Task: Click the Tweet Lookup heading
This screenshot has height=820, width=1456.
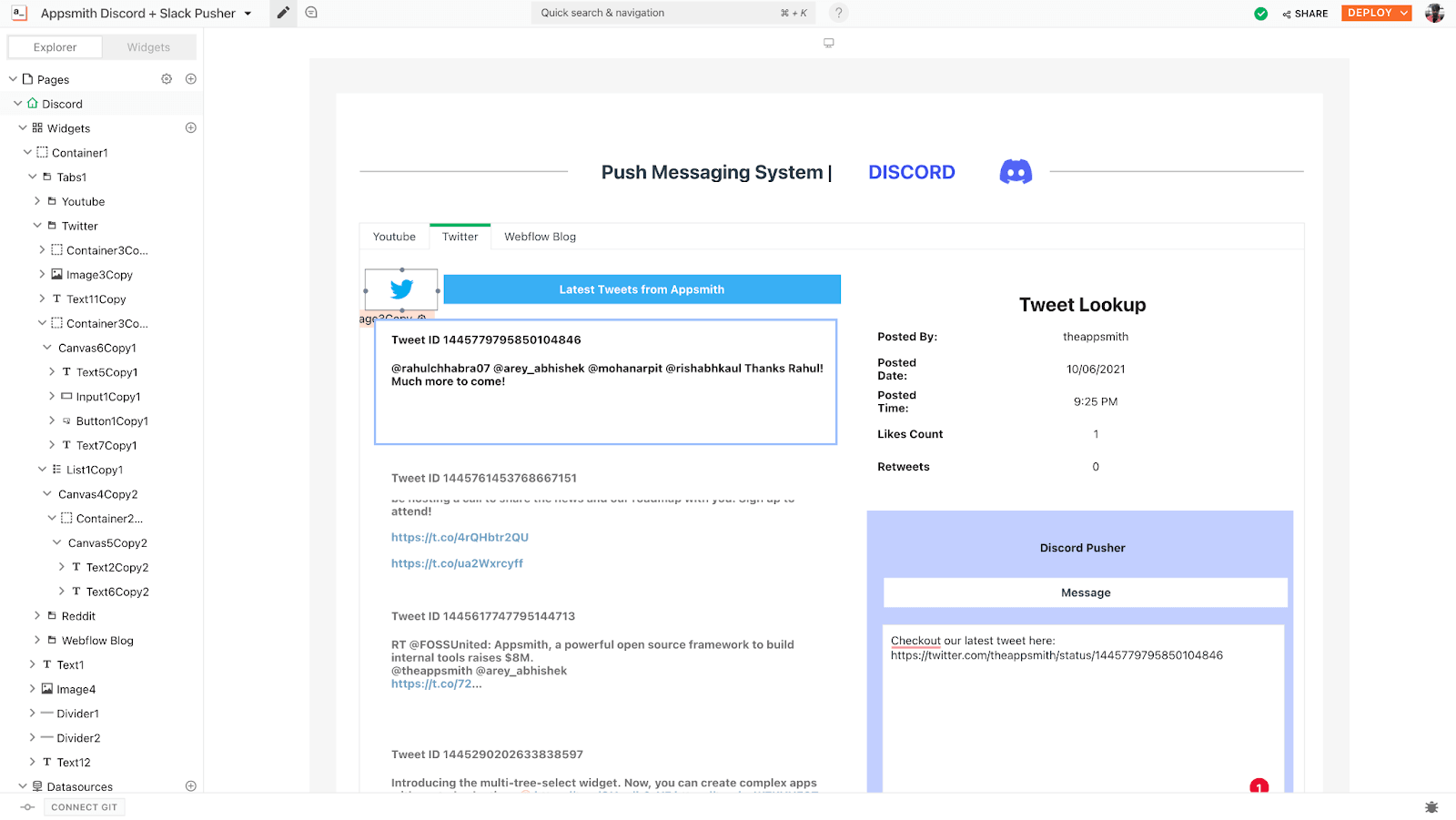Action: pyautogui.click(x=1082, y=305)
